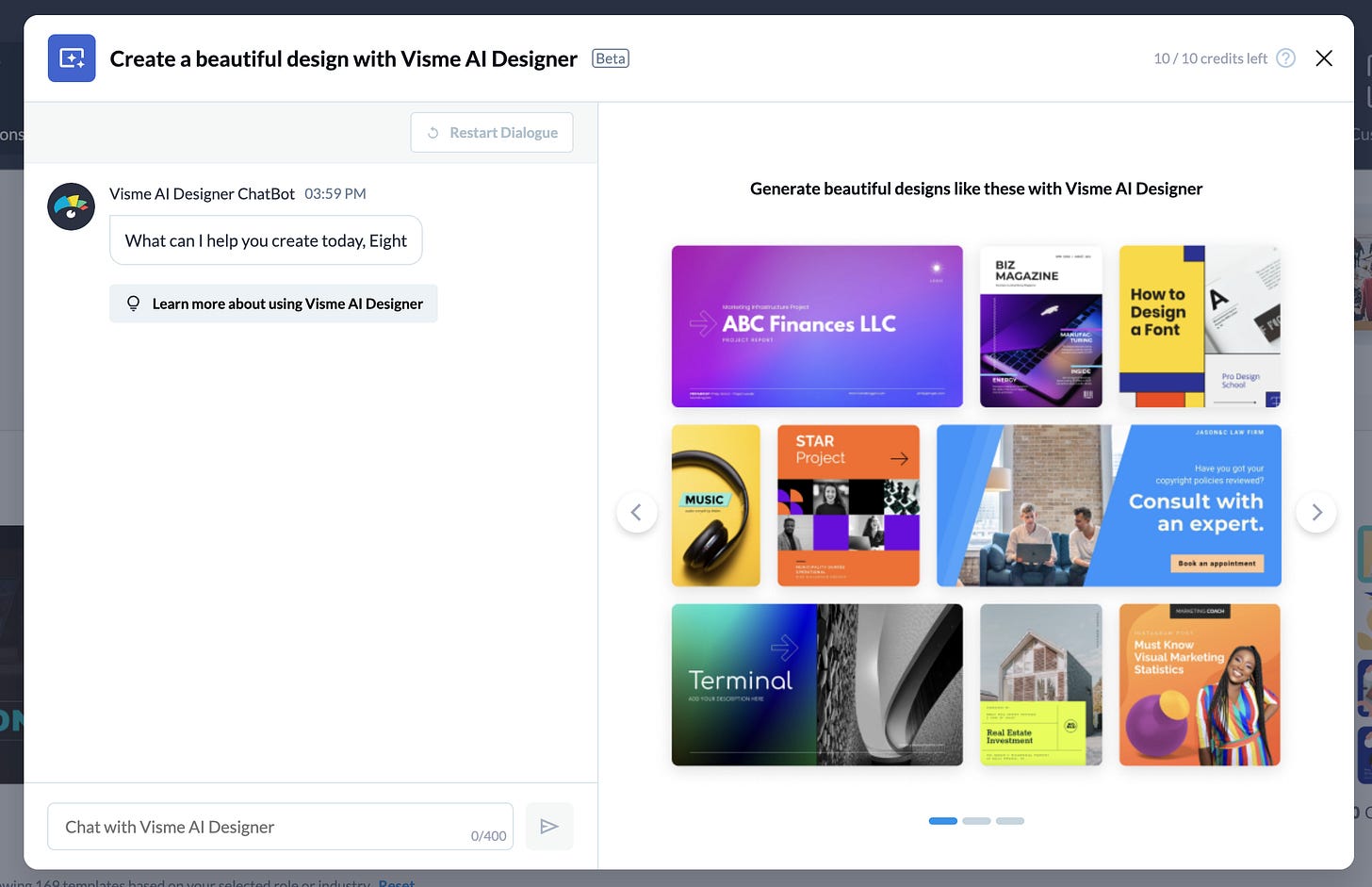The height and width of the screenshot is (887, 1372).
Task: Open the Real Estate Investment thumbnail
Action: (1041, 684)
